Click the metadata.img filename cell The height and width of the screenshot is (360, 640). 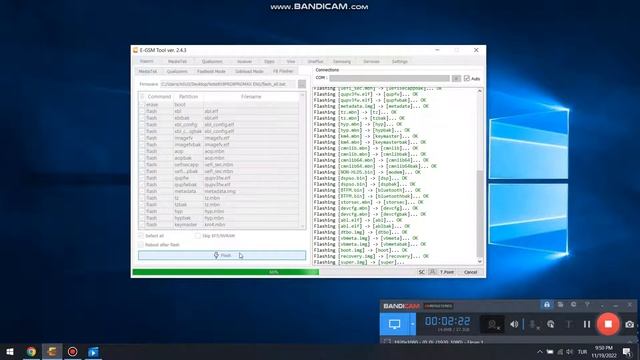[x=220, y=191]
